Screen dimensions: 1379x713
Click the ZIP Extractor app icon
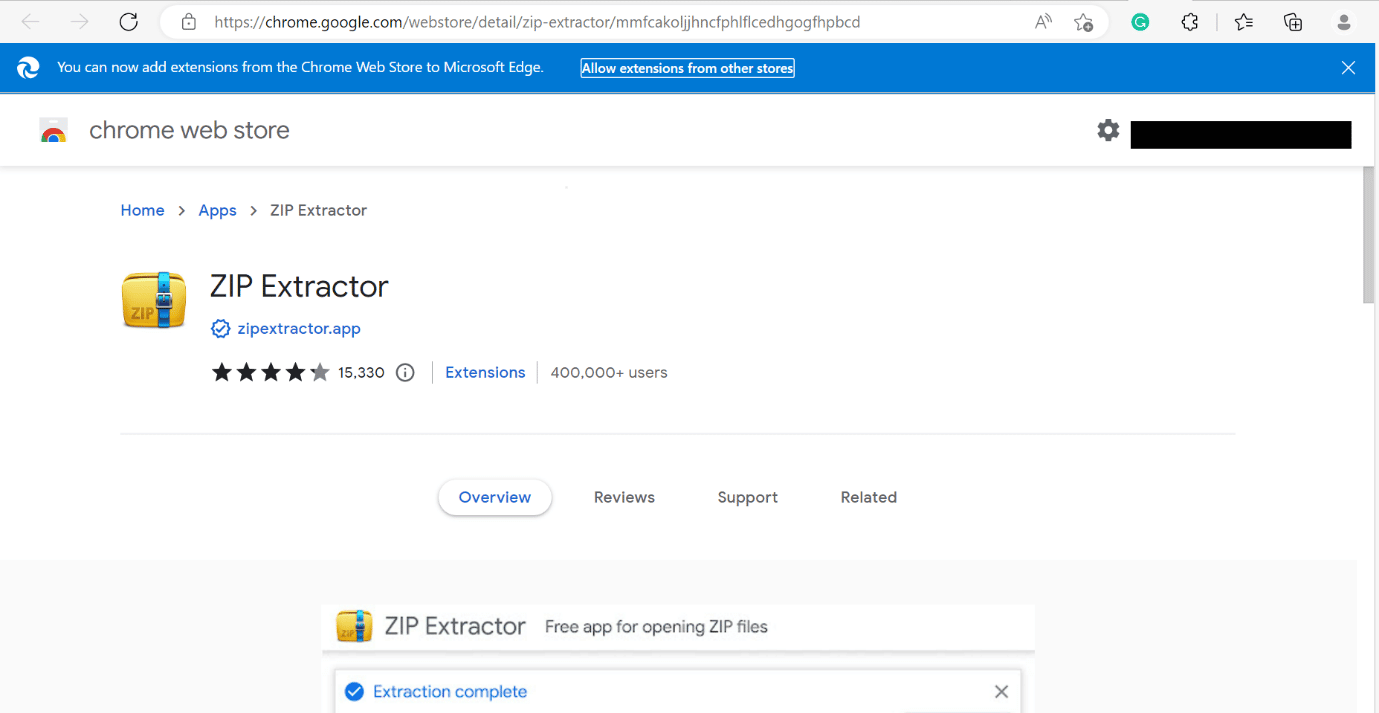click(x=154, y=300)
